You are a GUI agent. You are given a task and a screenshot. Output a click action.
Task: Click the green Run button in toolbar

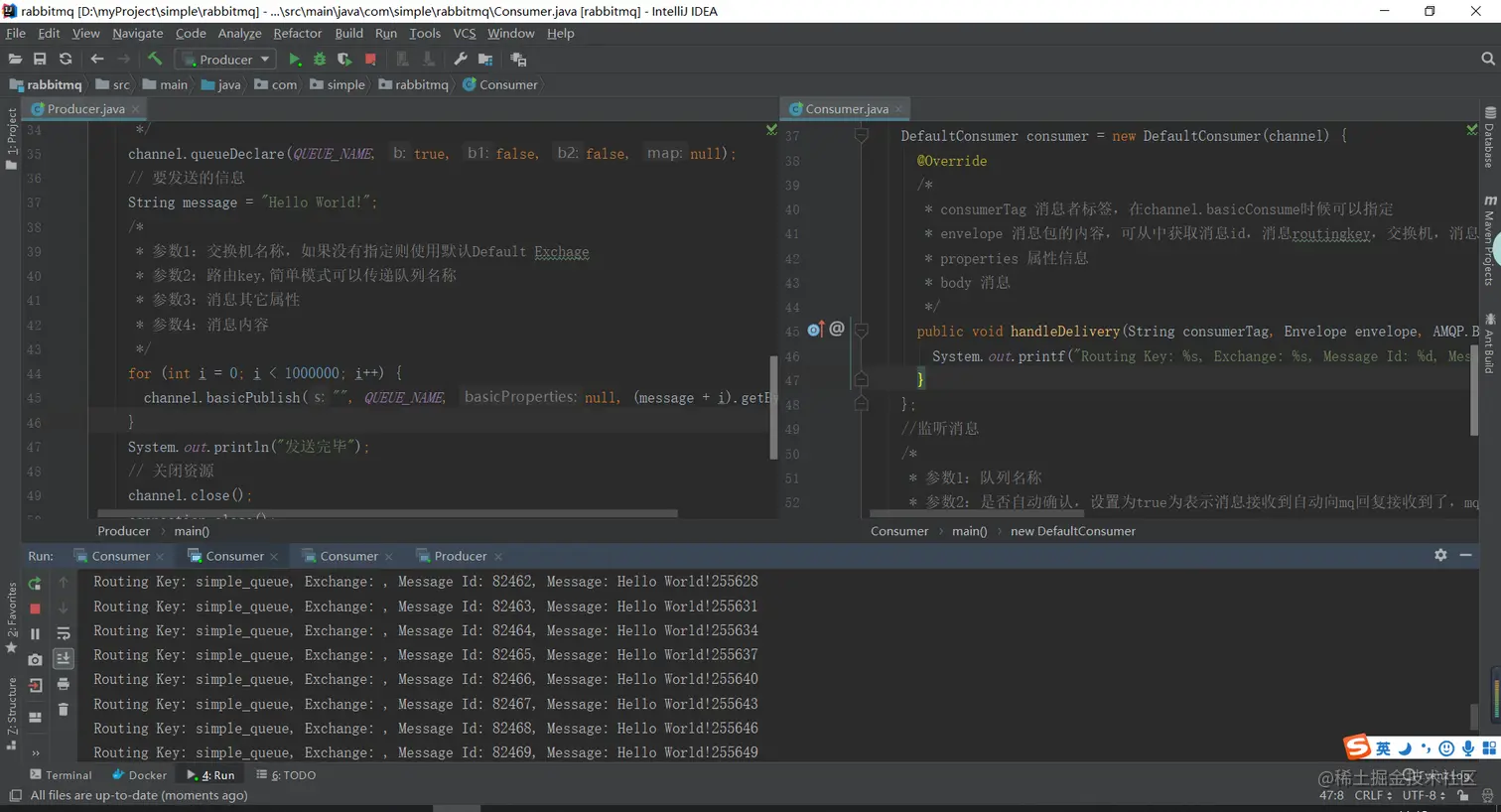[295, 60]
